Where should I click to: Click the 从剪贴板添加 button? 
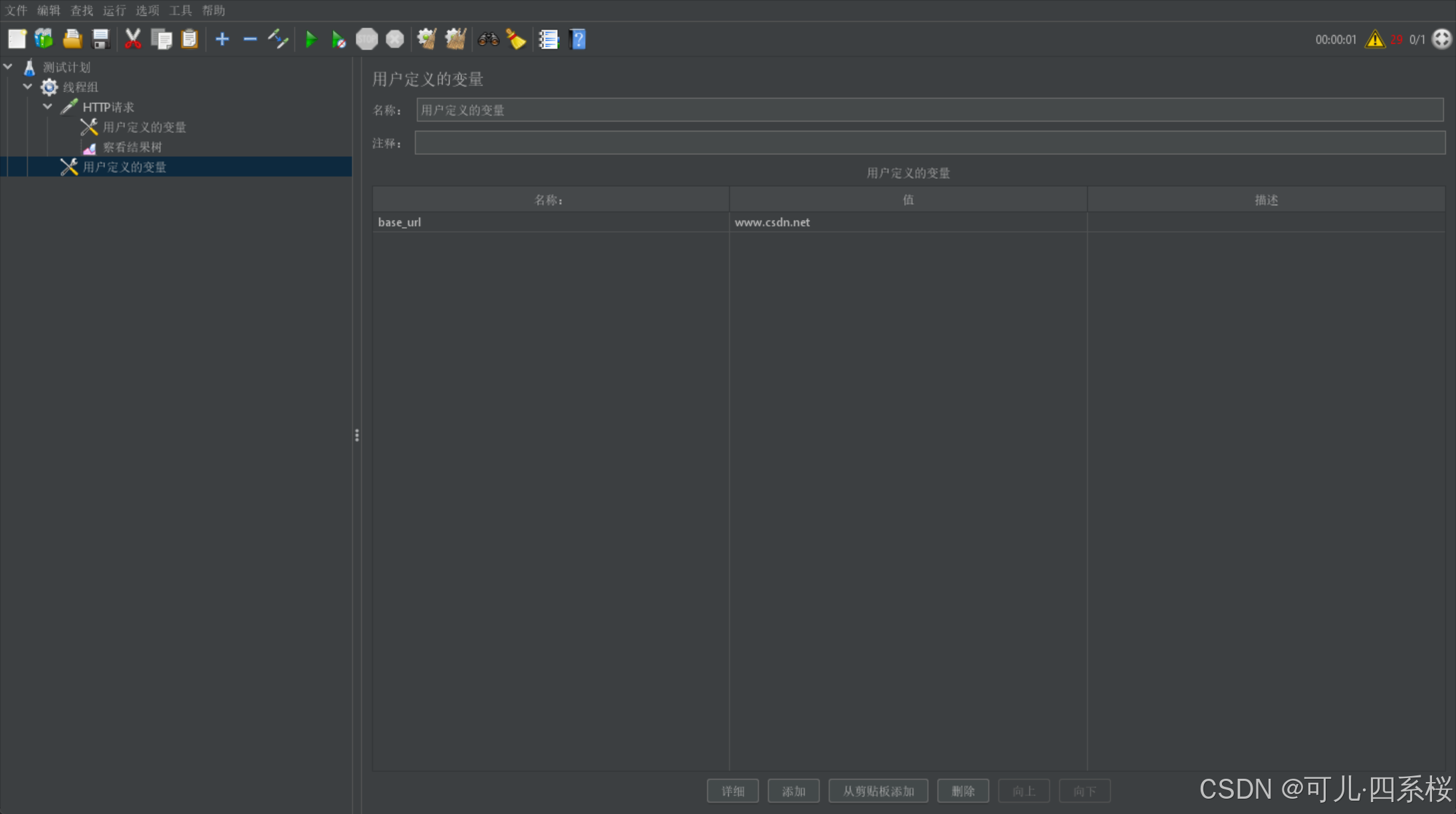pyautogui.click(x=878, y=791)
